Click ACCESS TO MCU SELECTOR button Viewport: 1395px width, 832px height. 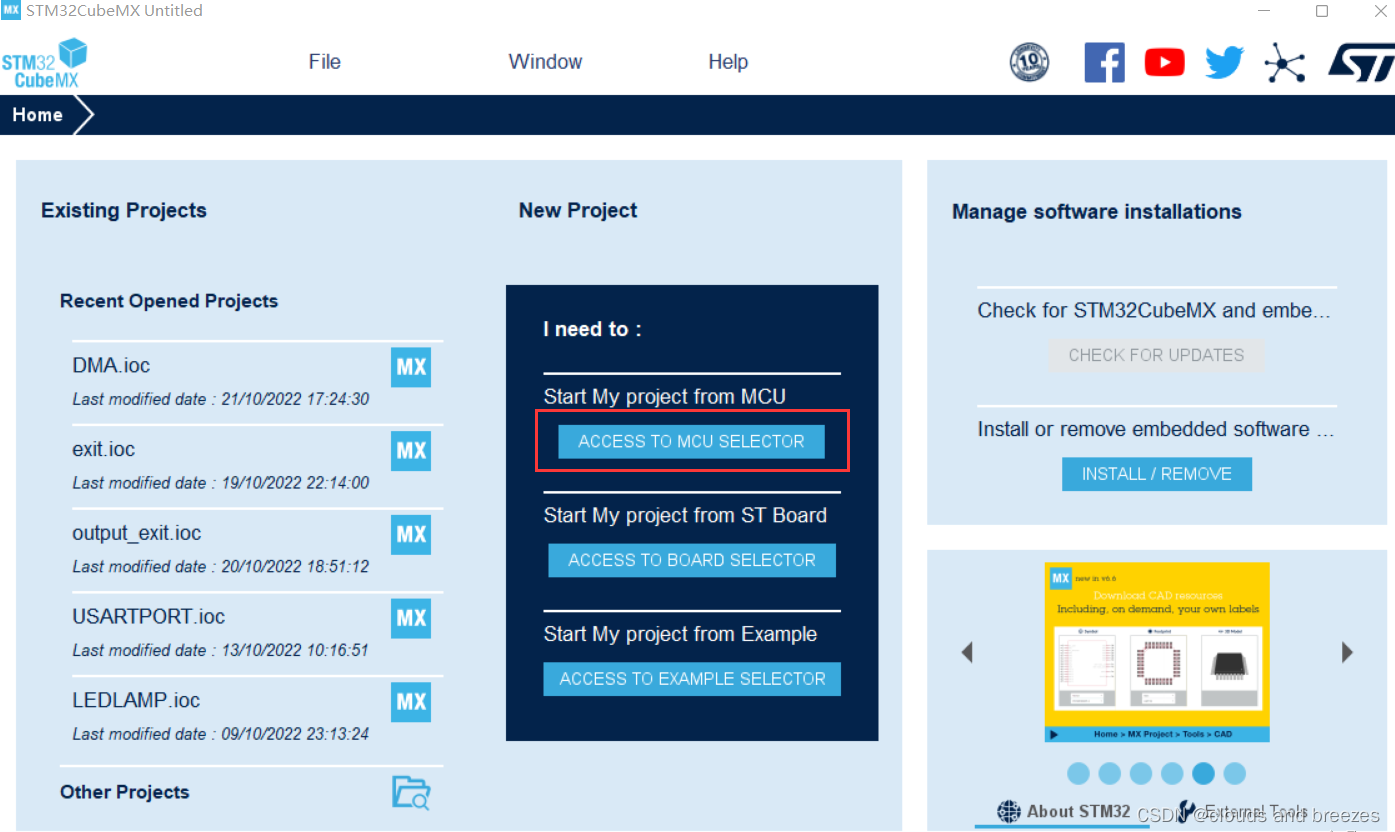click(x=691, y=441)
